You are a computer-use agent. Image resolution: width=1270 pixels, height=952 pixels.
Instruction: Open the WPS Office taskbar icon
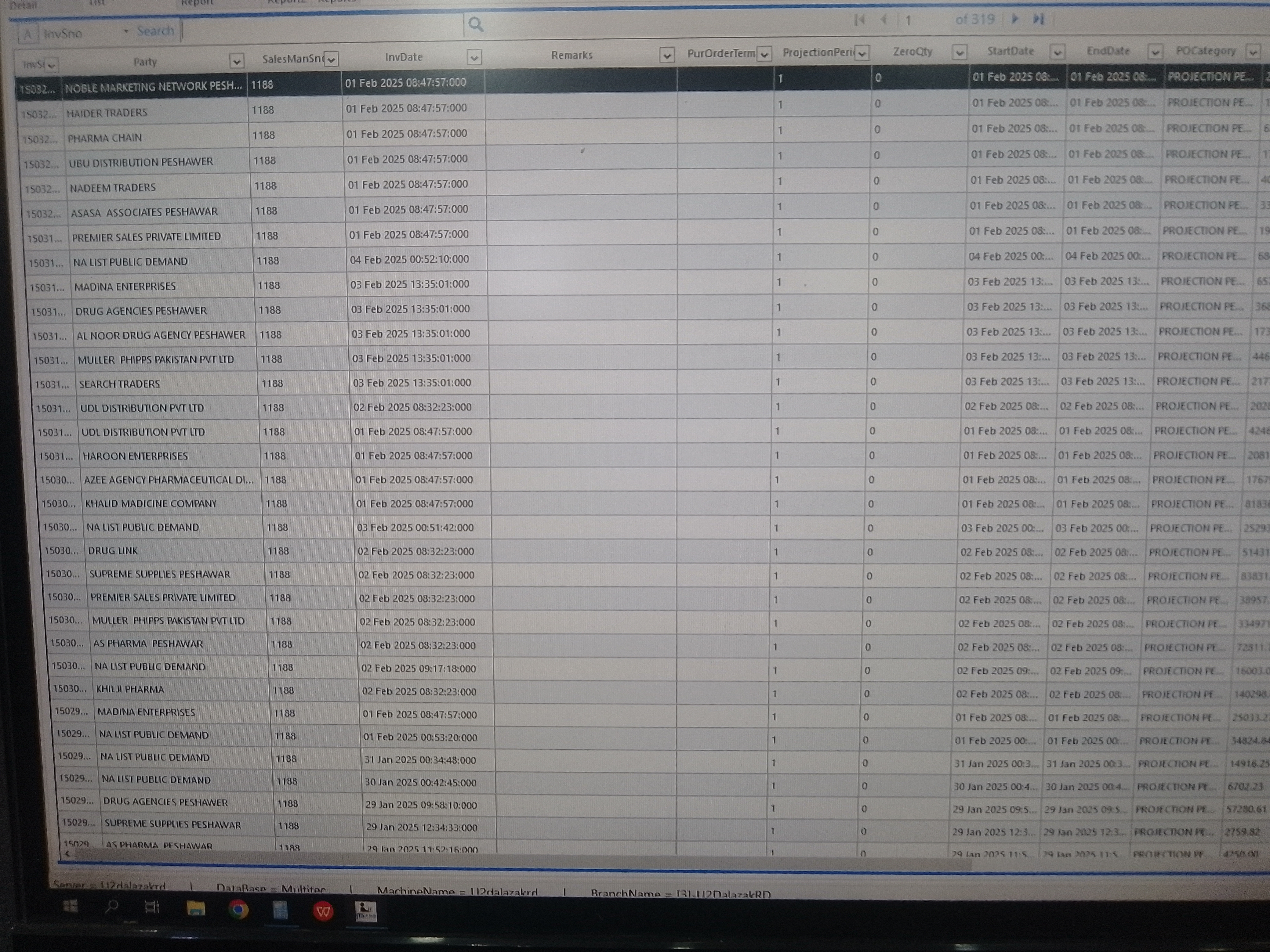click(323, 911)
